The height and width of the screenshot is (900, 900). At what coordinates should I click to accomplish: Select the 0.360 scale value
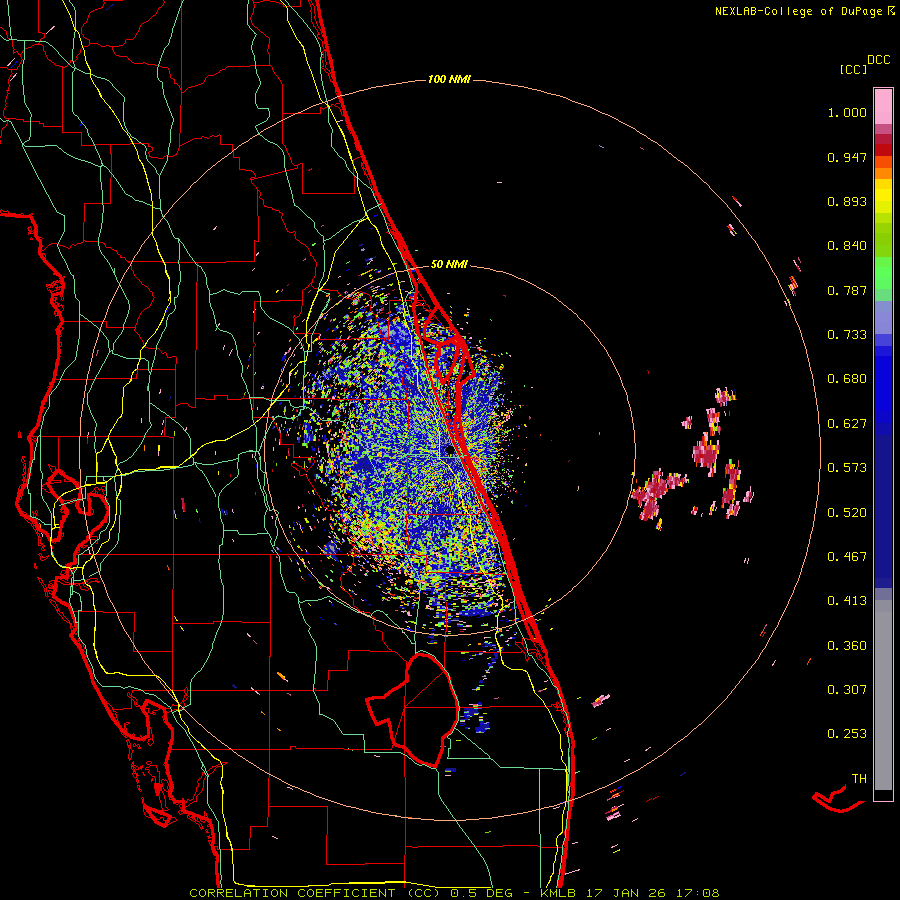click(847, 646)
